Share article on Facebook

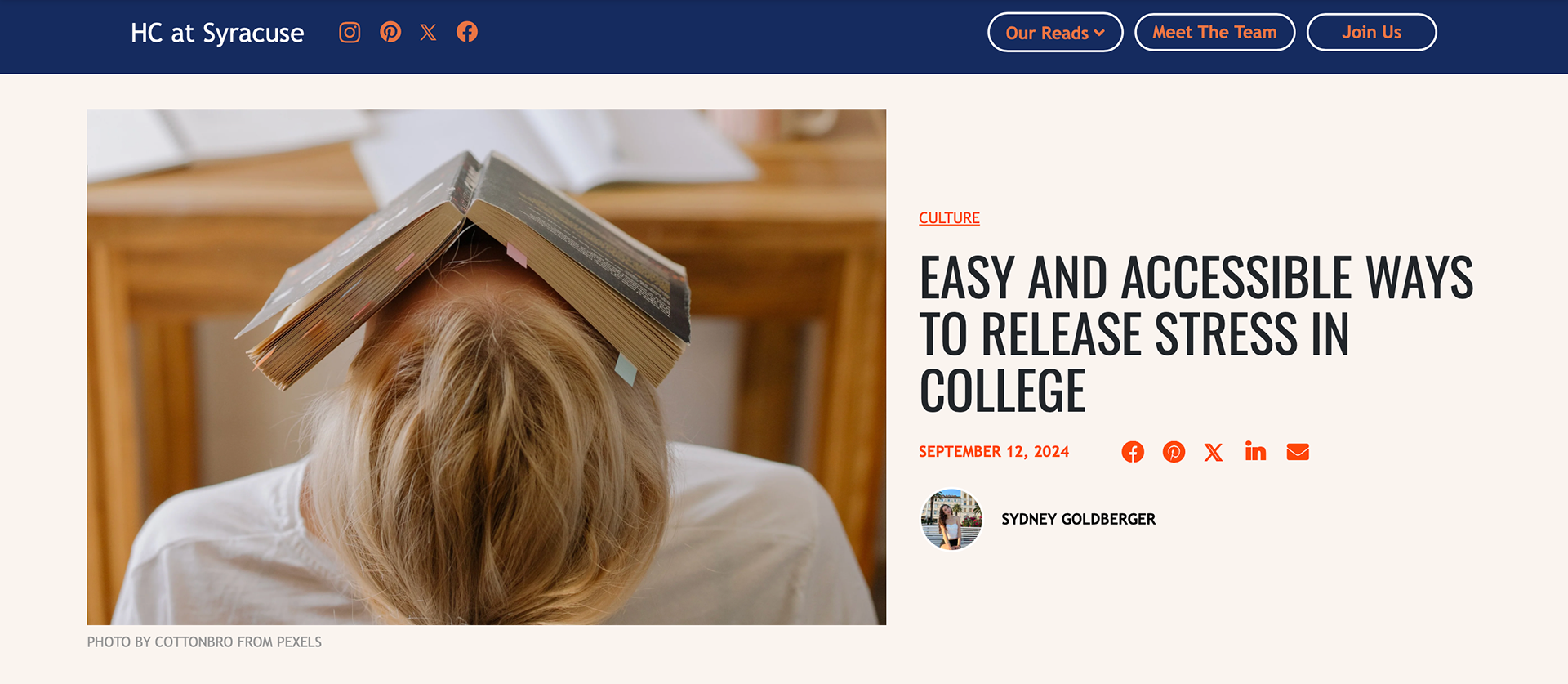tap(1133, 452)
